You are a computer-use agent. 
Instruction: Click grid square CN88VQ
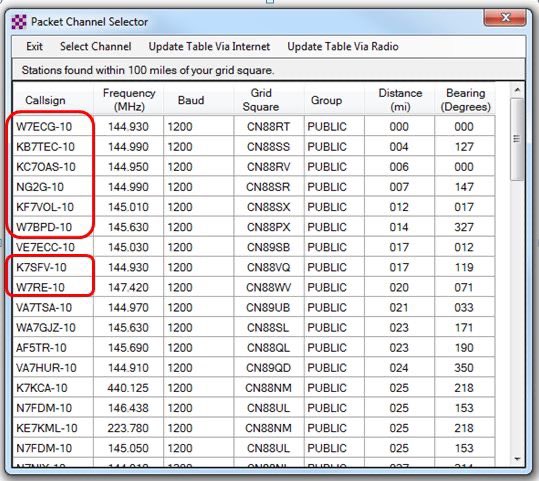coord(268,267)
